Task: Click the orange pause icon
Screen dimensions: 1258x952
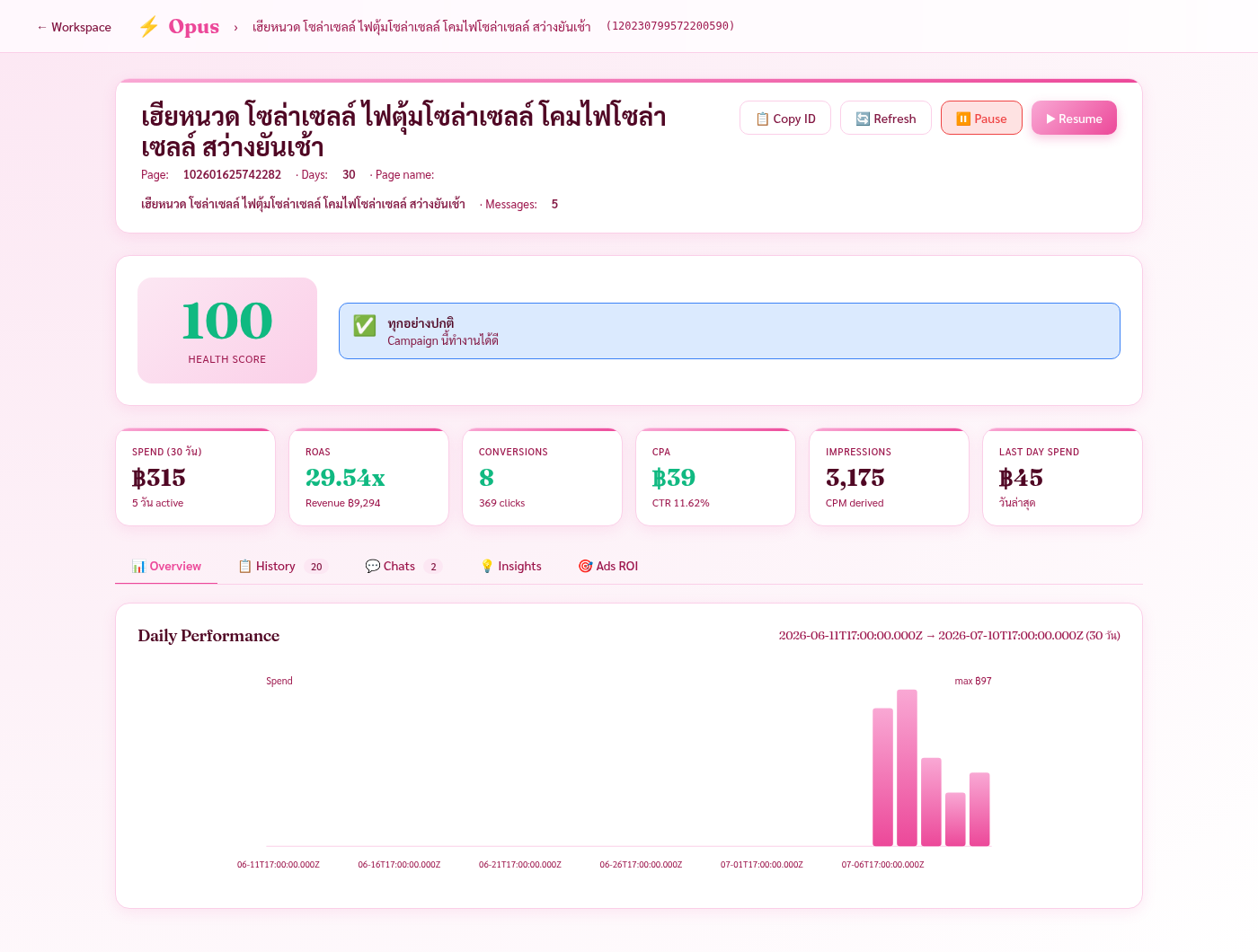Action: pyautogui.click(x=963, y=119)
